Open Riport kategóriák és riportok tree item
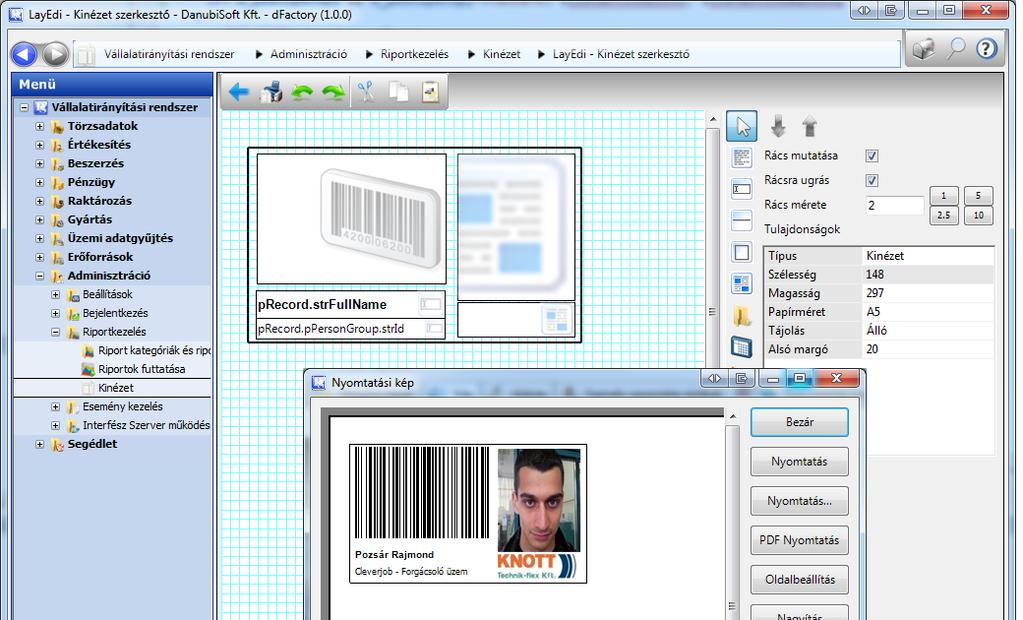This screenshot has height=620, width=1023. pyautogui.click(x=154, y=350)
